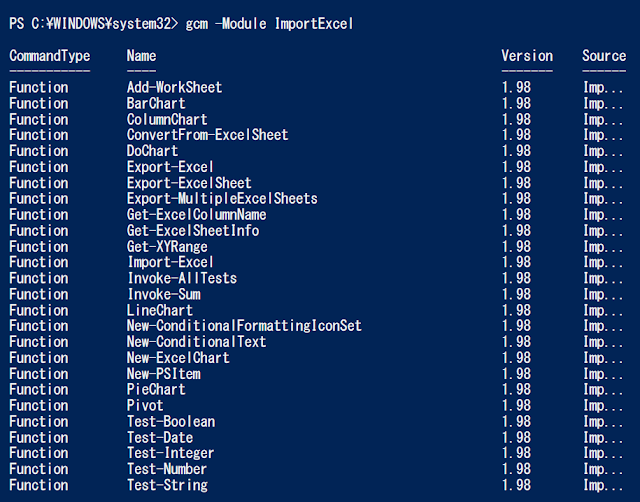Click the gcm -Module ImportExcel command text
This screenshot has height=502, width=640.
[x=269, y=24]
